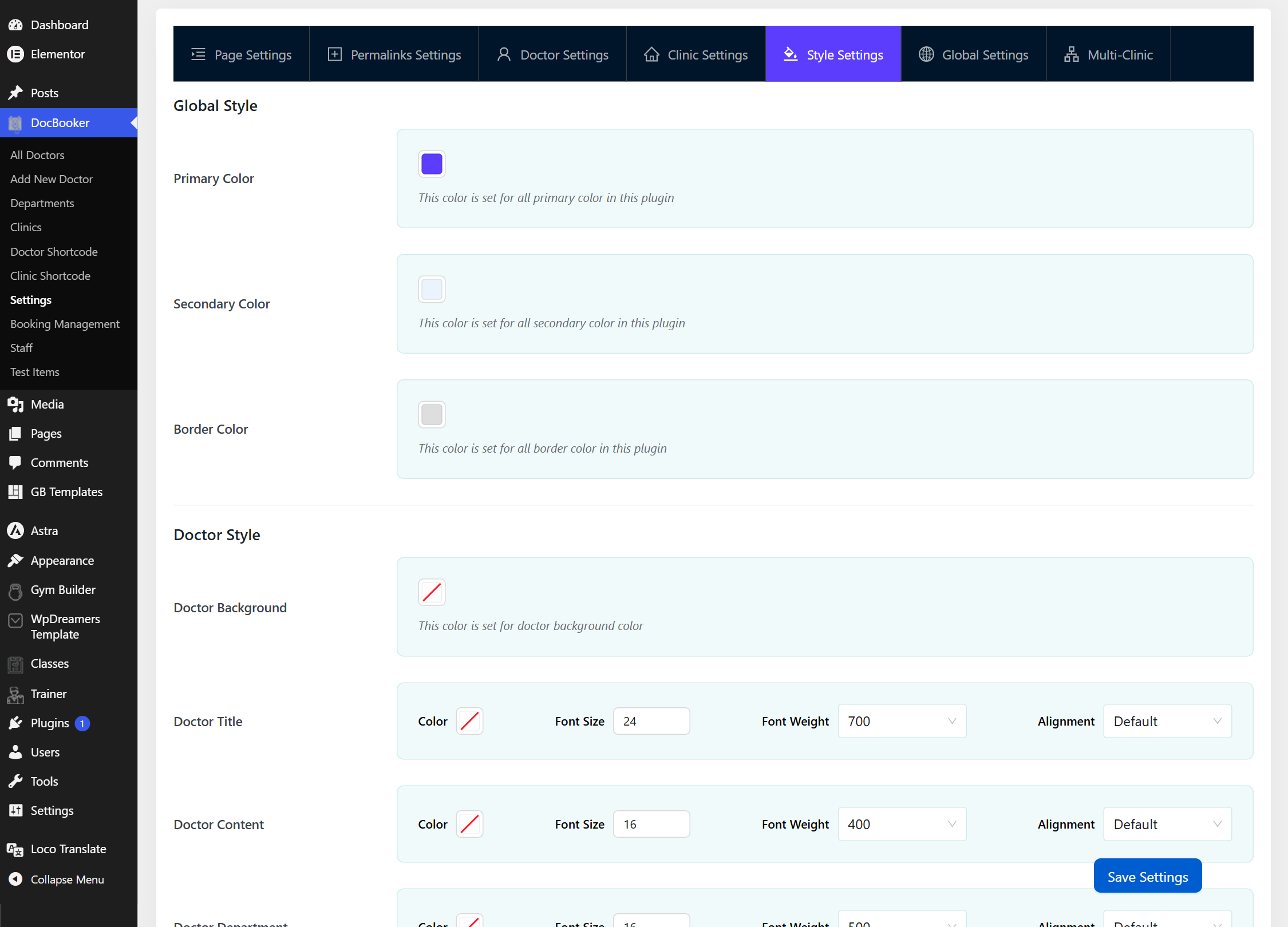Open the Test Items submenu link
Viewport: 1288px width, 927px height.
[34, 372]
